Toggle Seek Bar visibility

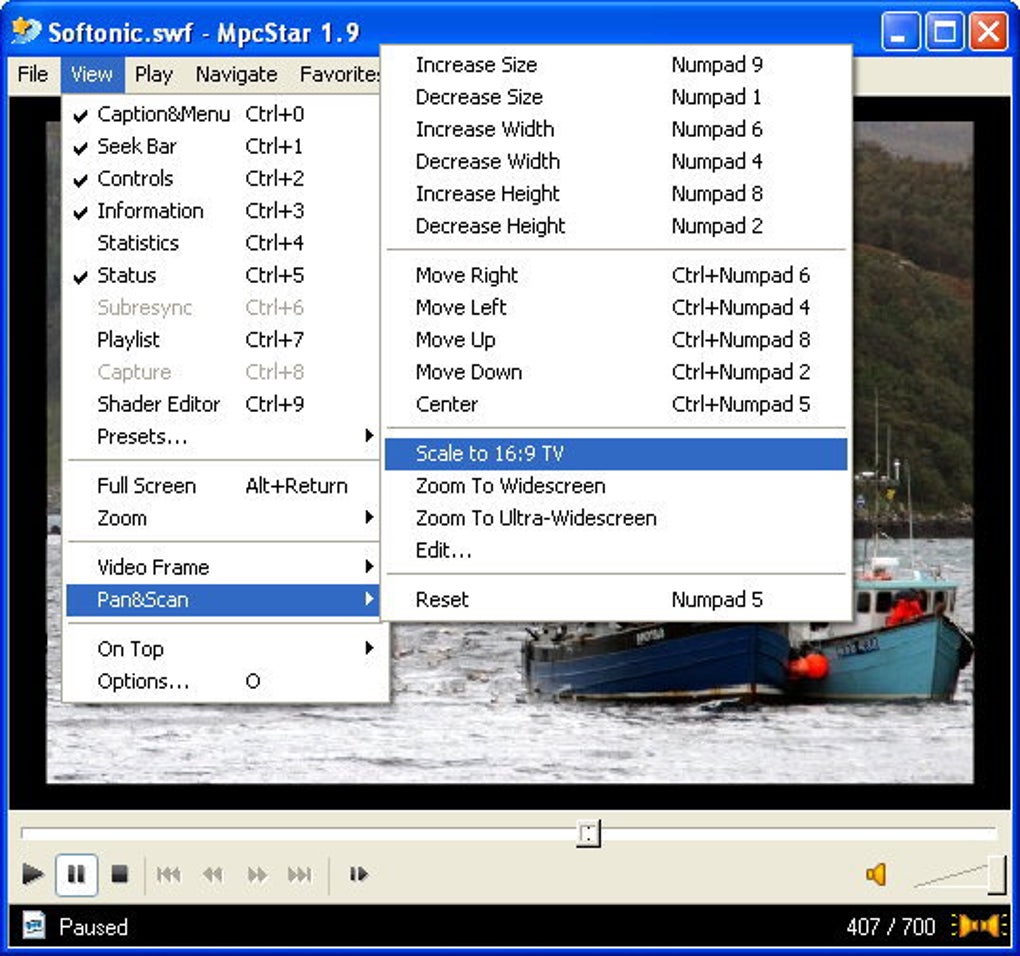(222, 146)
